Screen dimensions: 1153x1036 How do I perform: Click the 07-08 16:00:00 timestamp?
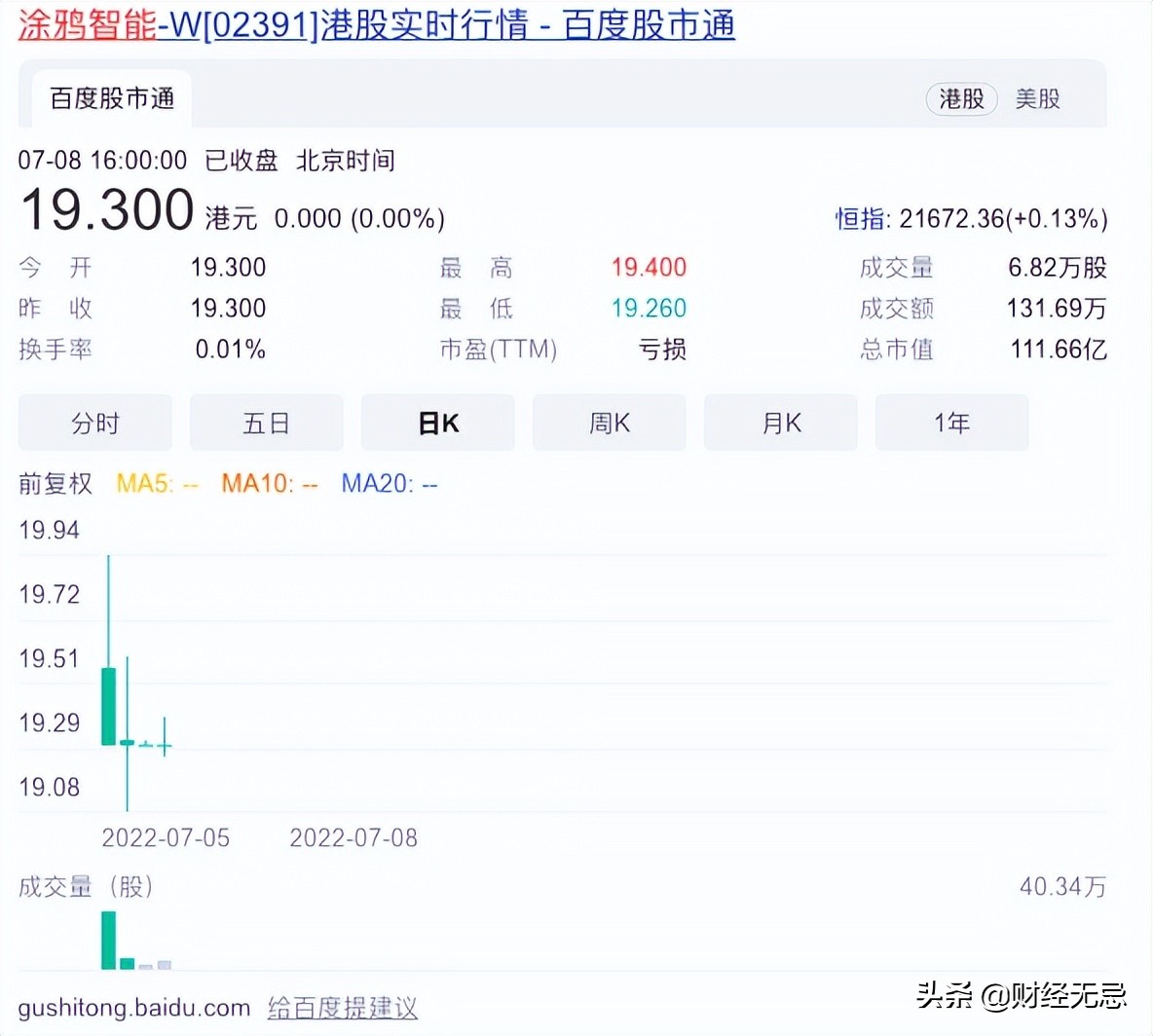[x=102, y=160]
